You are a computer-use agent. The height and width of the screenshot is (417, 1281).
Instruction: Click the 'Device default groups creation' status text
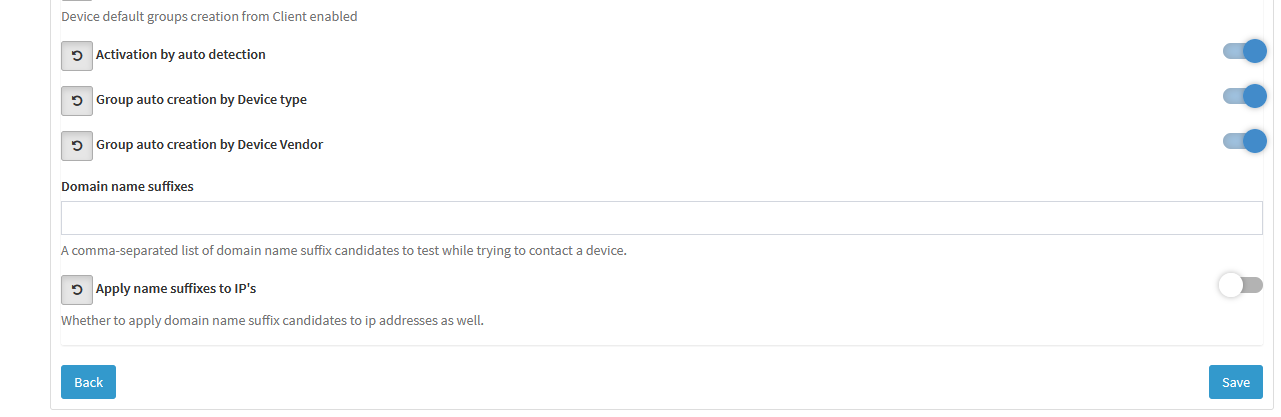click(x=209, y=17)
